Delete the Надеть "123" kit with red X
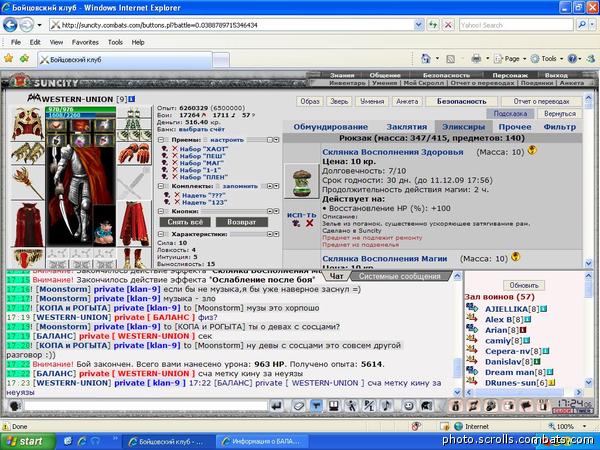Screen dimensions: 600x450 177,202
